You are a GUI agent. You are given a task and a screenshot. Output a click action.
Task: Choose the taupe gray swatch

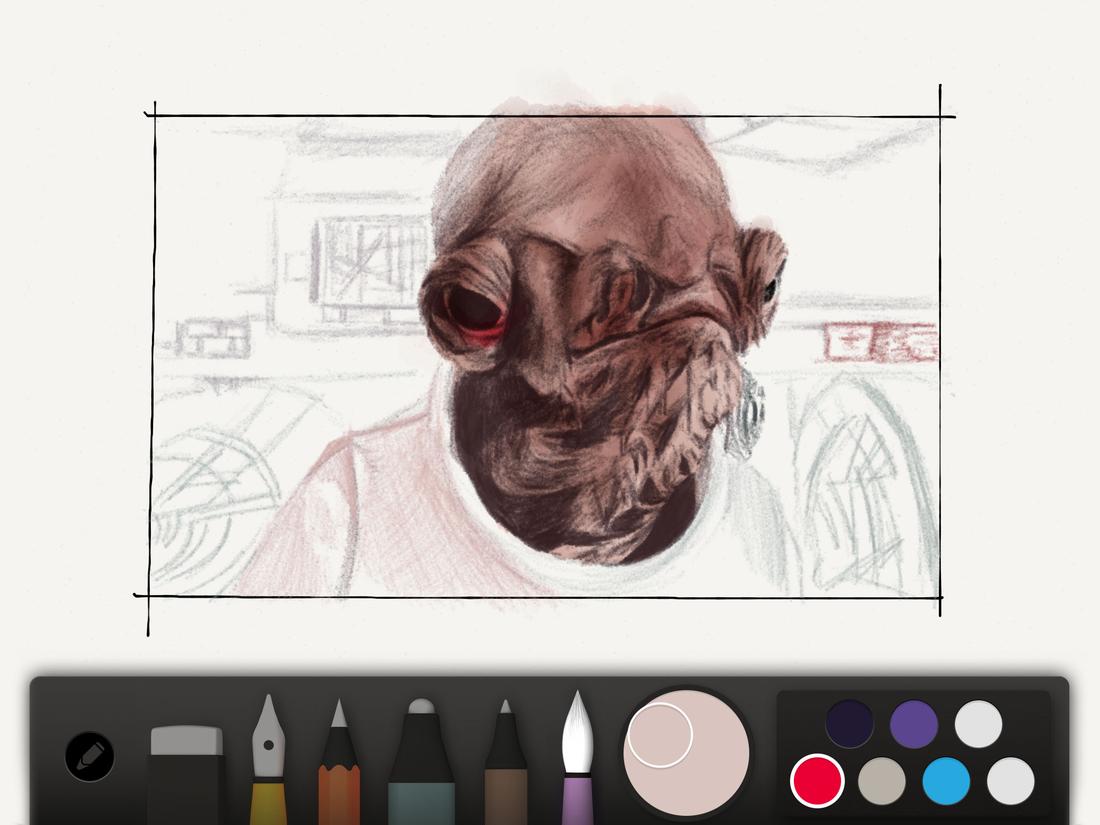(883, 780)
